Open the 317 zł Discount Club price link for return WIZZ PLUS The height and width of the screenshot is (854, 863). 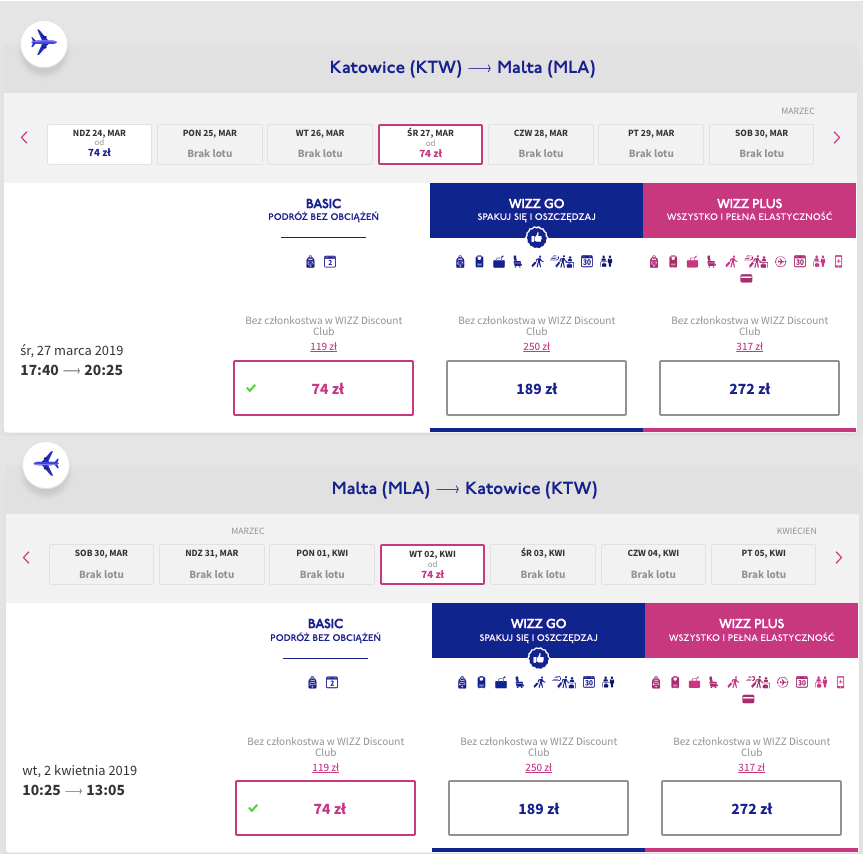(751, 768)
